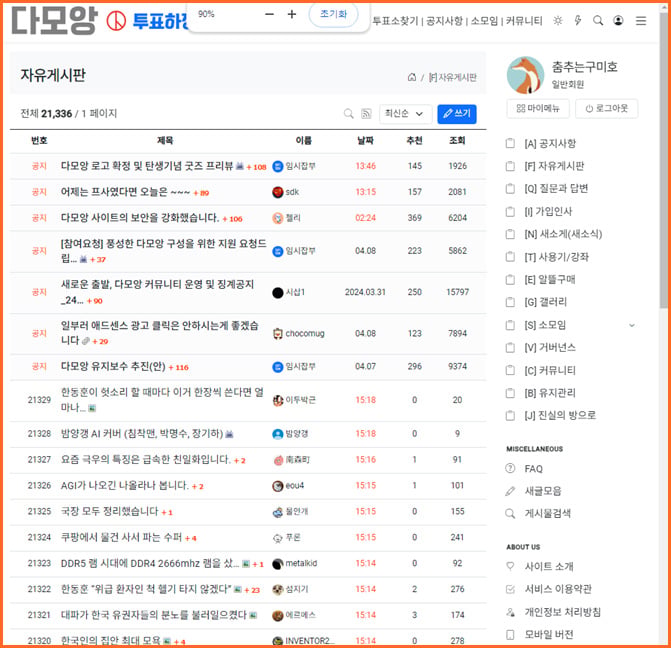Expand the [S] 소모임 submenu chevron
This screenshot has width=671, height=648.
pos(632,325)
